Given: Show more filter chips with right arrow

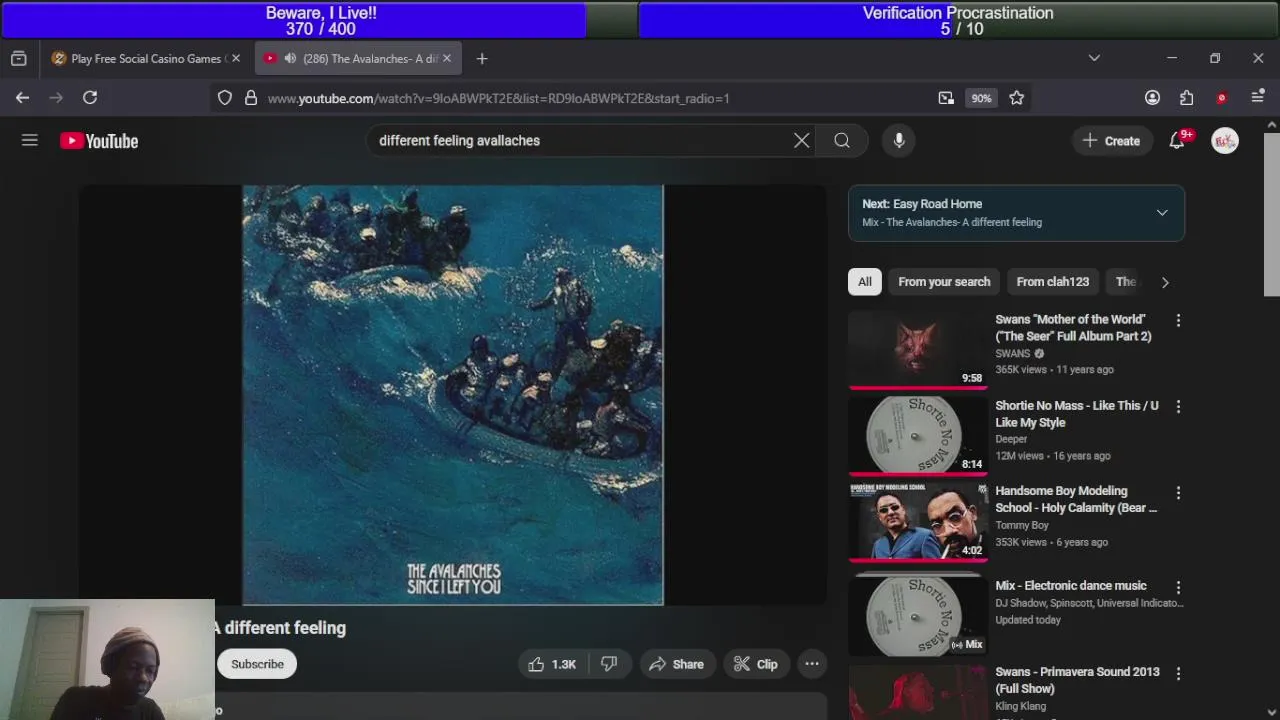Looking at the screenshot, I should [x=1164, y=282].
